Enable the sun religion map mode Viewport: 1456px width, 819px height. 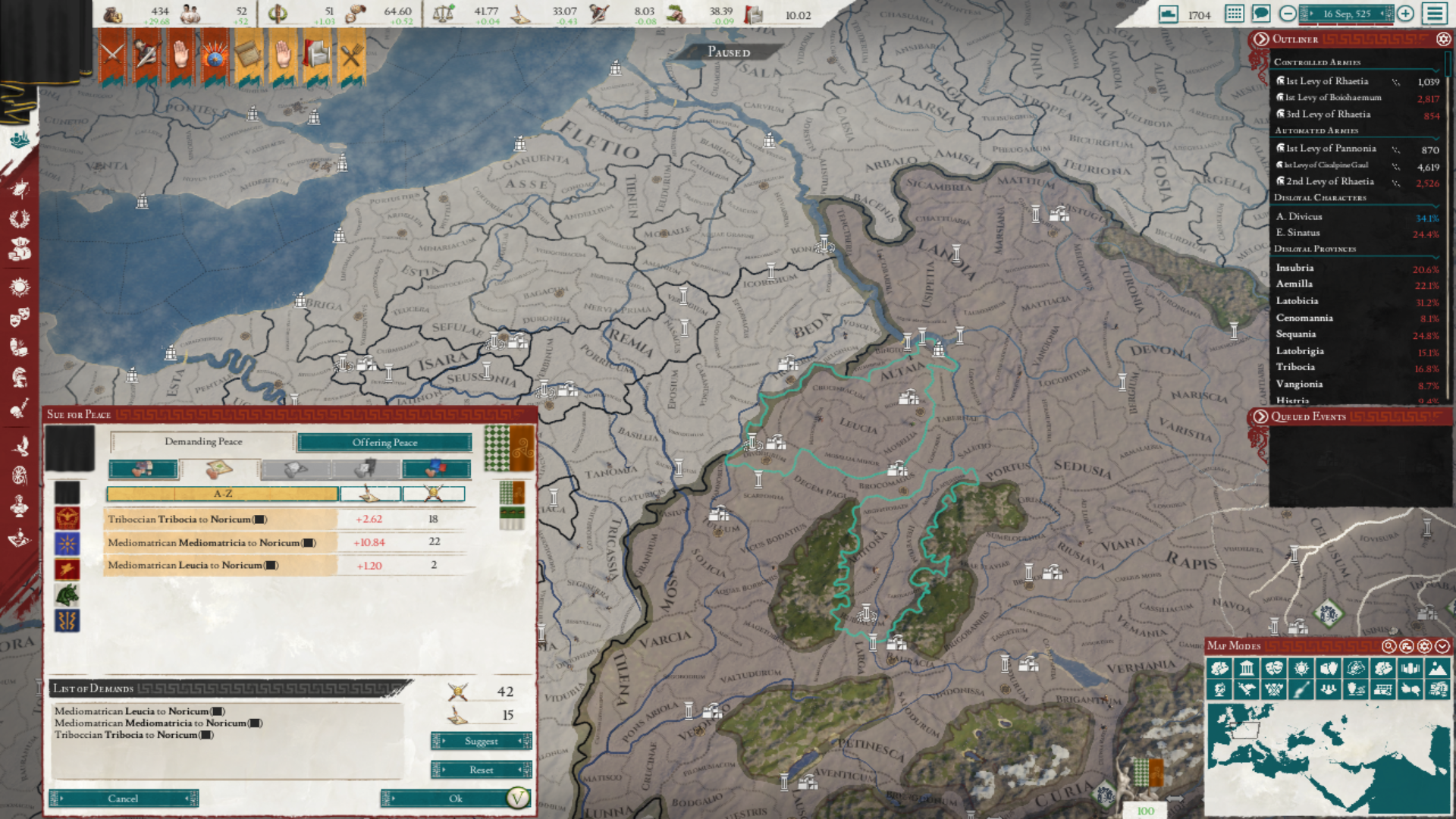1301,668
